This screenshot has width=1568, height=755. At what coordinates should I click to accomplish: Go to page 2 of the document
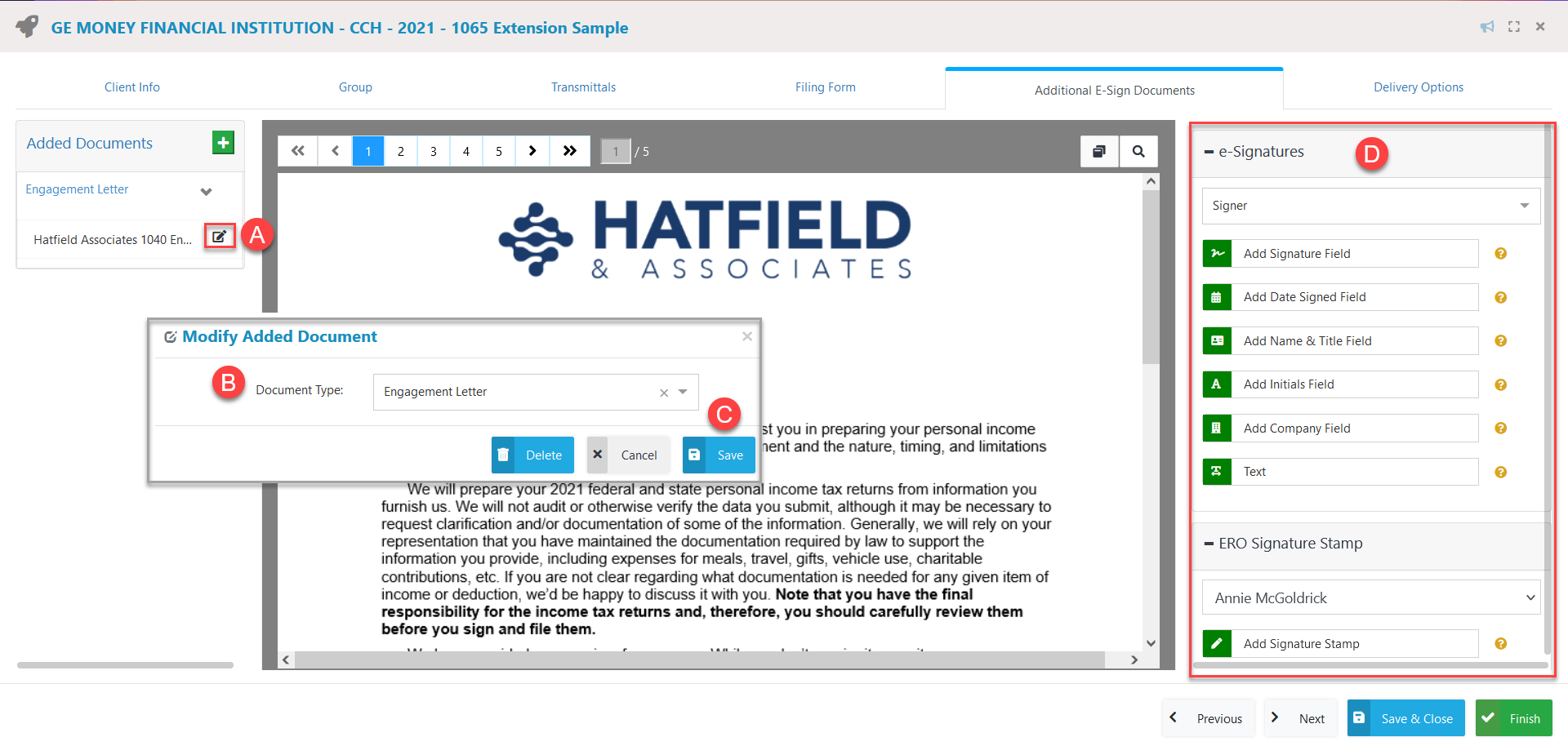401,151
